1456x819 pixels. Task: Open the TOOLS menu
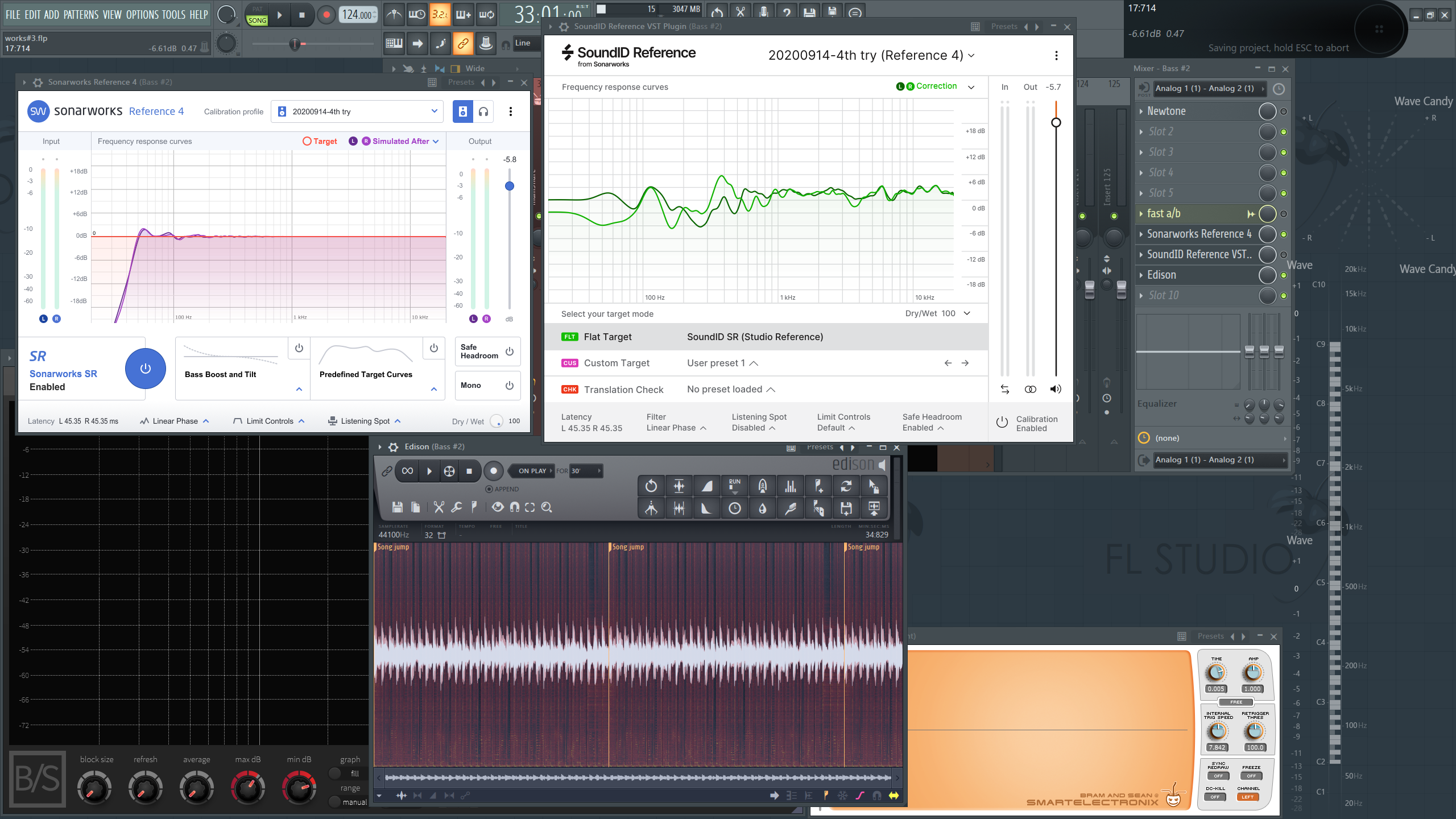click(173, 15)
